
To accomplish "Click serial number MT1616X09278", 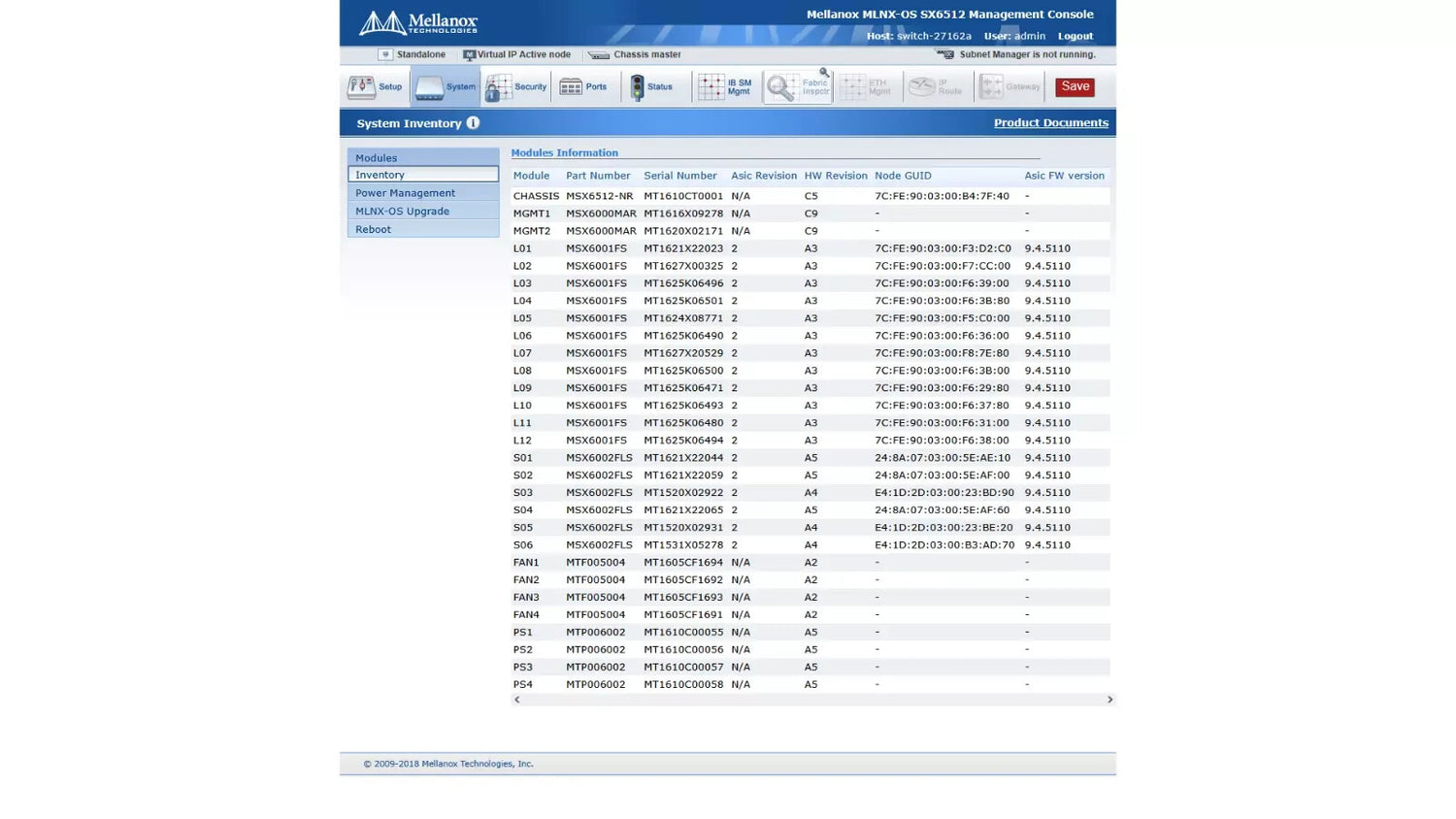I will 683,213.
